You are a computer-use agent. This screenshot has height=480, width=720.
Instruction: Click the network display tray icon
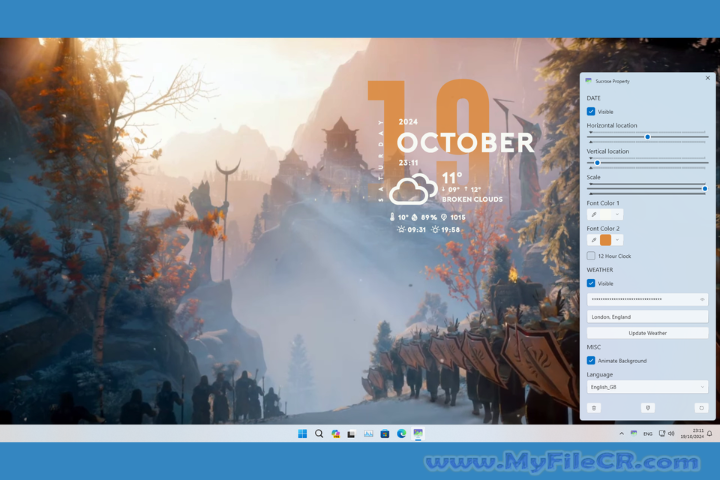(x=662, y=433)
